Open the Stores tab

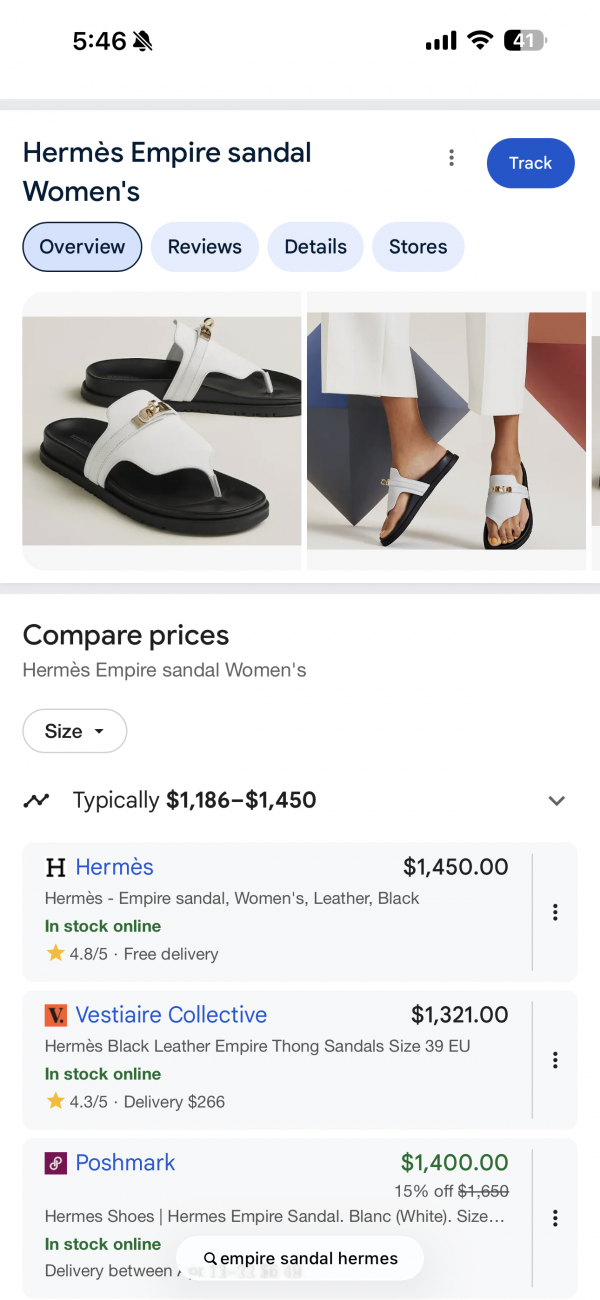coord(418,247)
